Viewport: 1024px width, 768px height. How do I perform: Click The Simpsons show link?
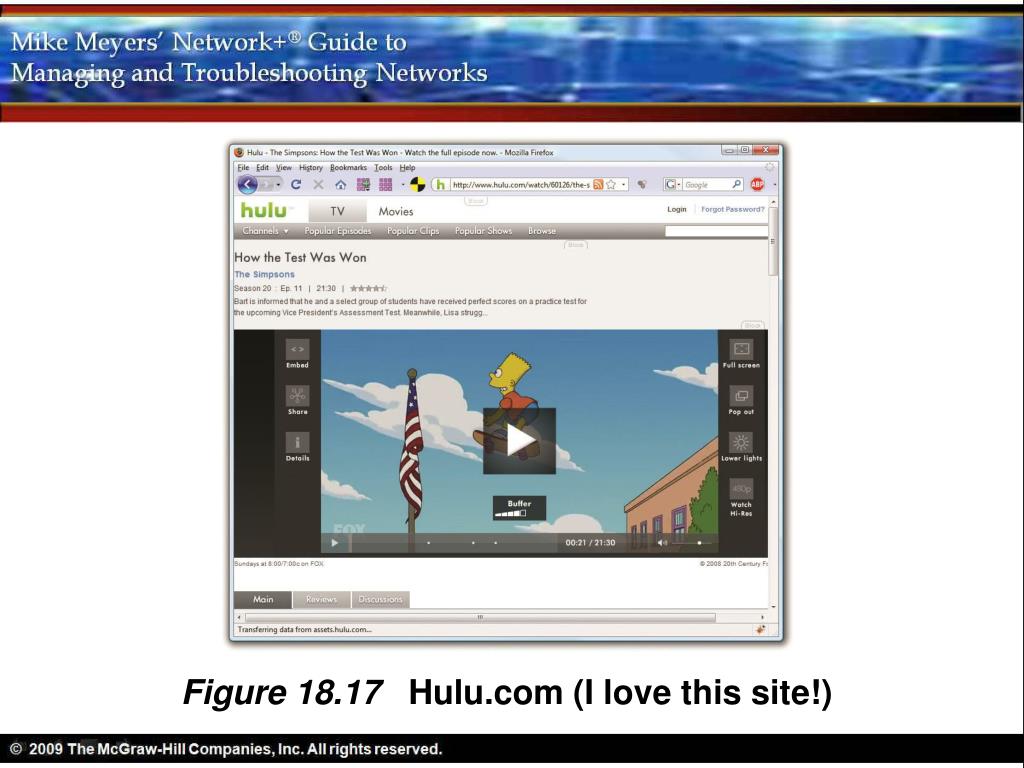[264, 274]
